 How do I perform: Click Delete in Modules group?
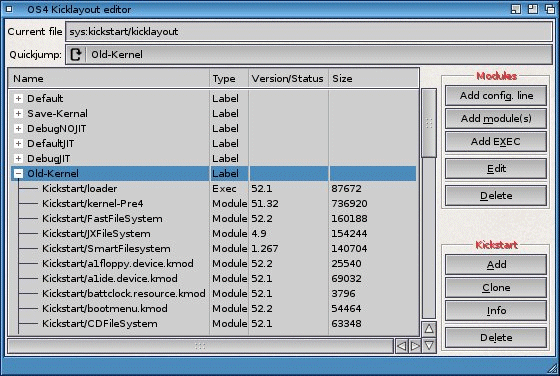(x=496, y=195)
